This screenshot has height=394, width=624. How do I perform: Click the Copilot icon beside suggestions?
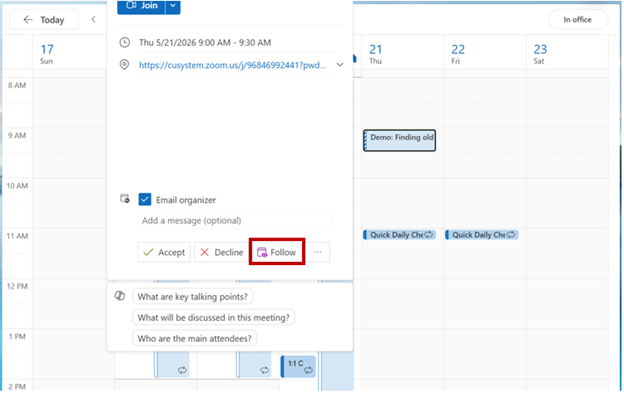click(x=120, y=296)
